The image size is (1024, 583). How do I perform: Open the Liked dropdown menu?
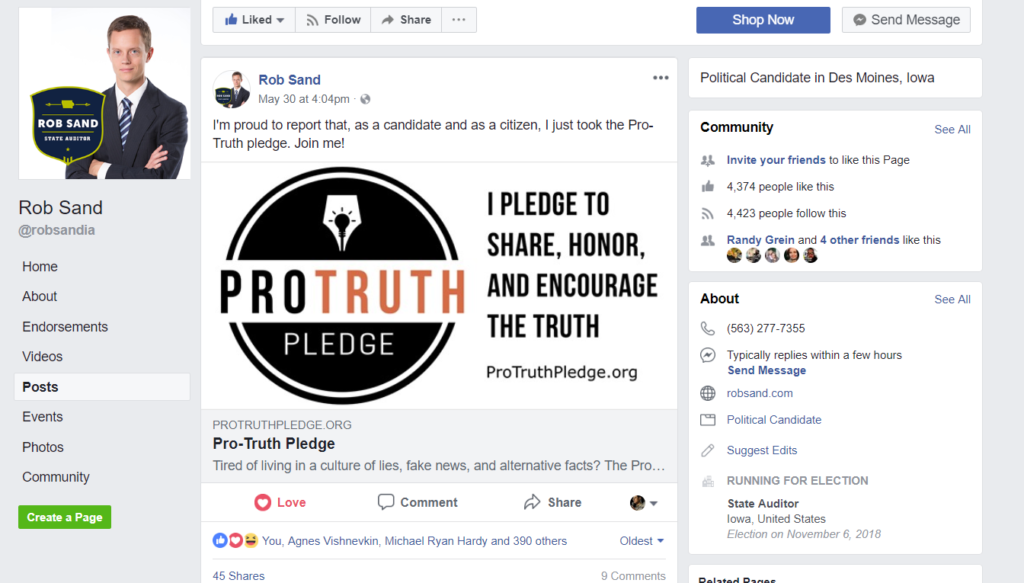pyautogui.click(x=253, y=20)
